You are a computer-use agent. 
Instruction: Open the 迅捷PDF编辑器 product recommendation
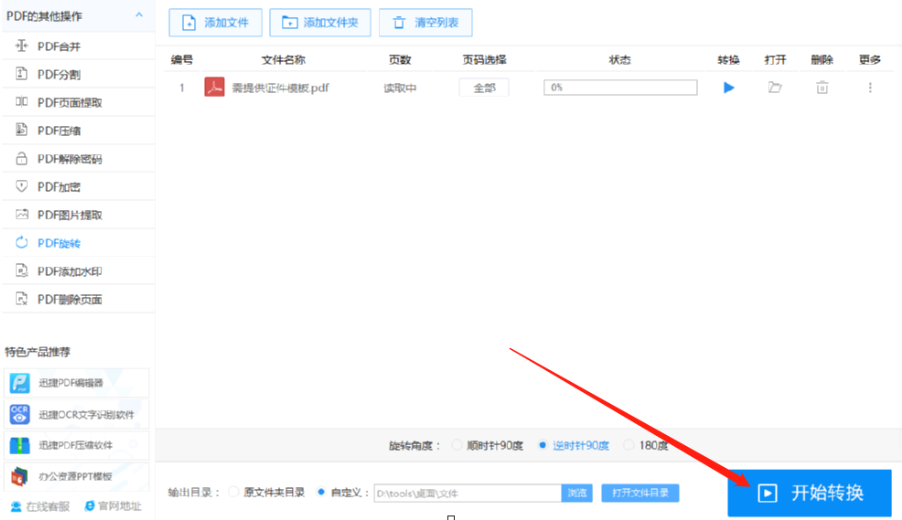77,383
